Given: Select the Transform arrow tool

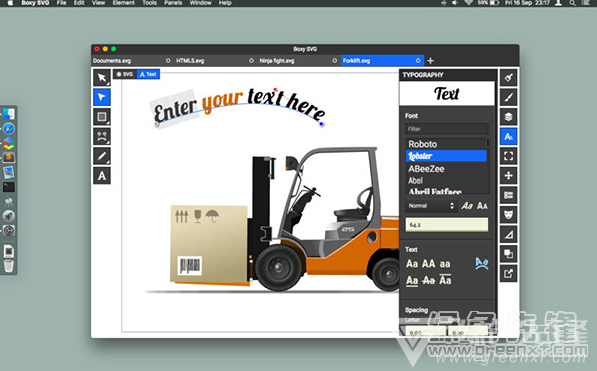Looking at the screenshot, I should pos(102,78).
